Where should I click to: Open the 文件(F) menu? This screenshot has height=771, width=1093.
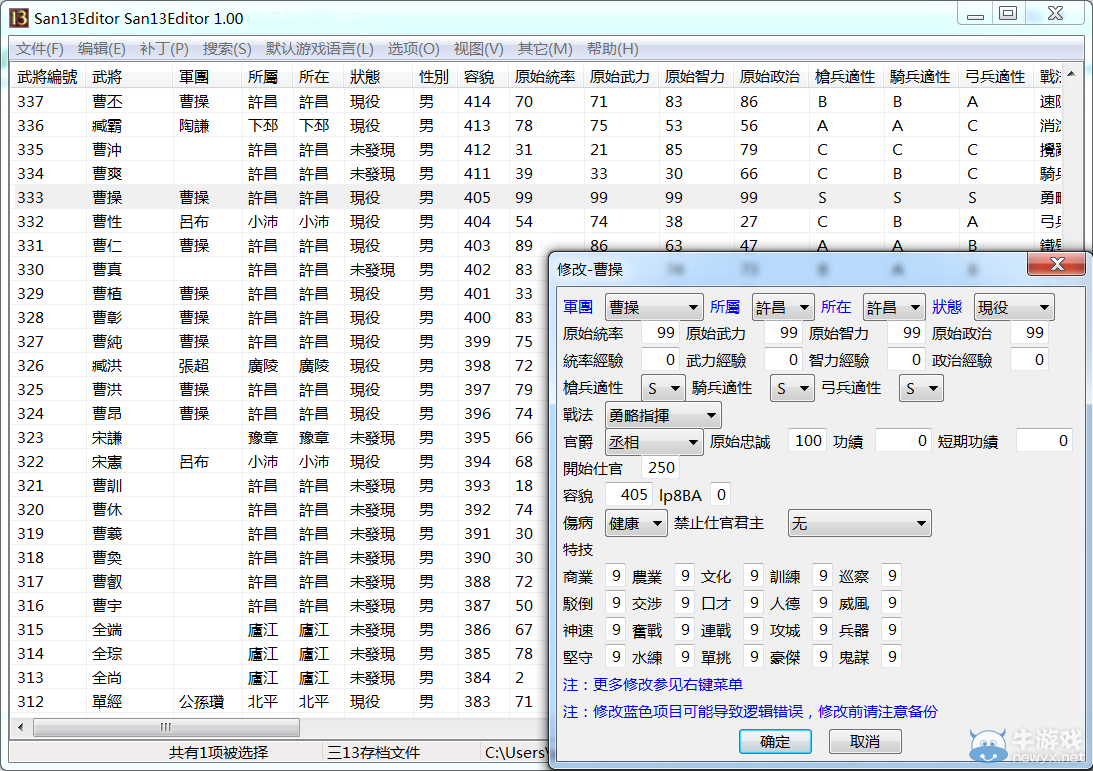pyautogui.click(x=40, y=49)
